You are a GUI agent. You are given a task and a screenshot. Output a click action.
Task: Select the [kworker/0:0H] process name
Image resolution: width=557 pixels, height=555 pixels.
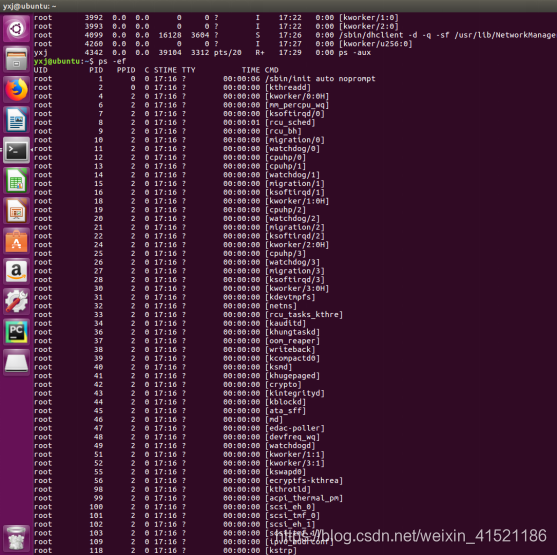tap(297, 96)
